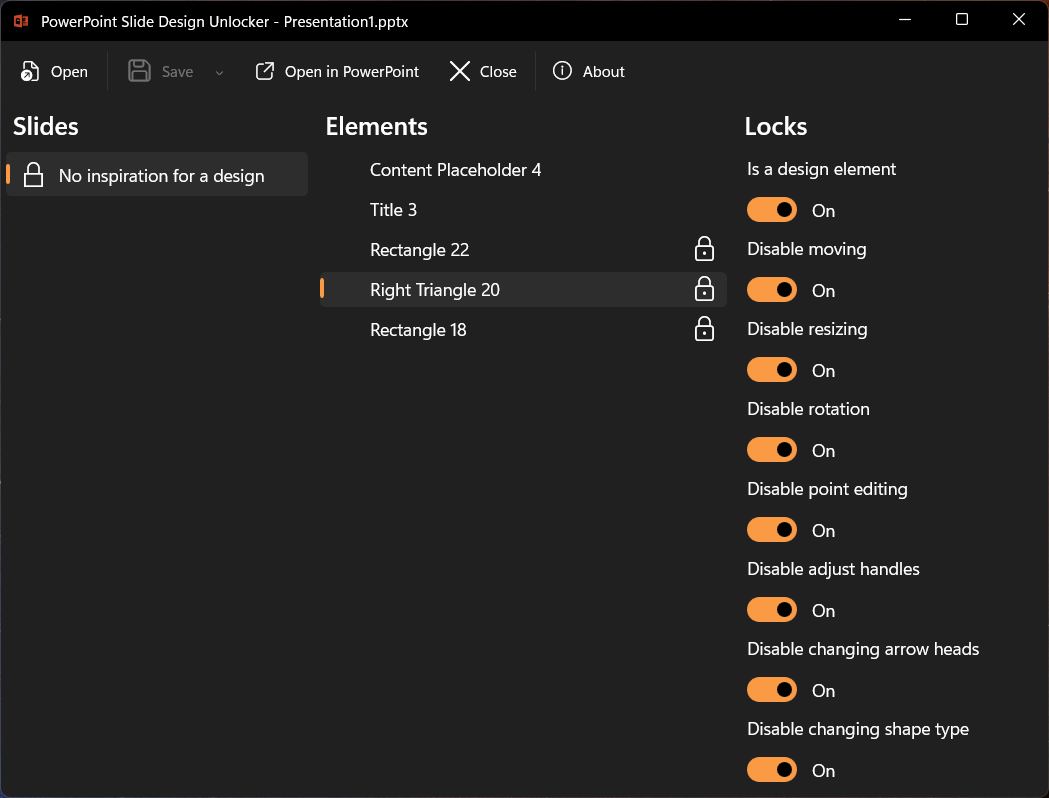Disable the point editing lock toggle

click(x=772, y=530)
